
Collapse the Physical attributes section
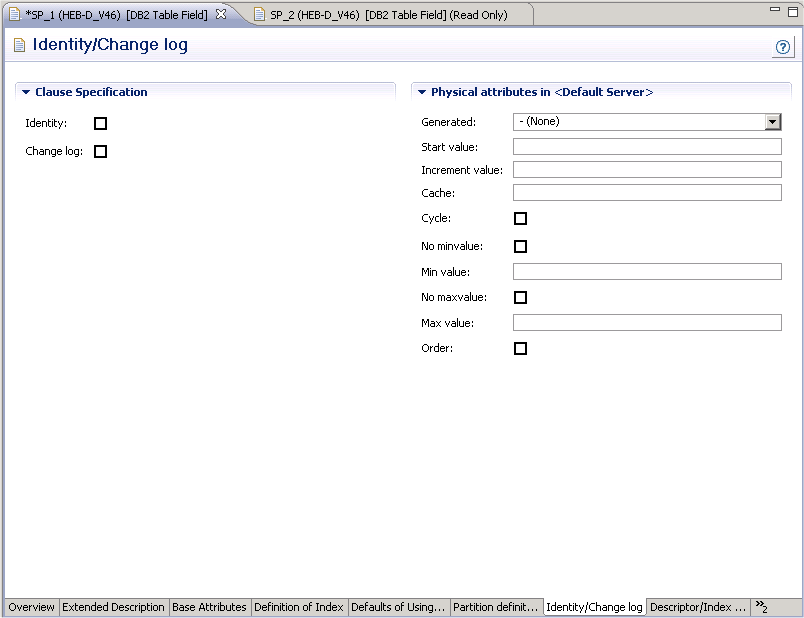pyautogui.click(x=422, y=92)
